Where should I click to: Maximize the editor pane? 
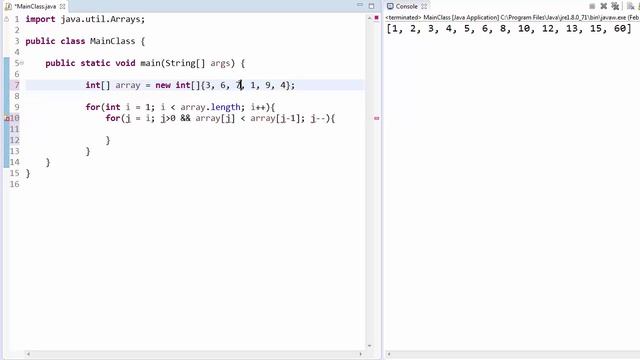click(x=371, y=6)
